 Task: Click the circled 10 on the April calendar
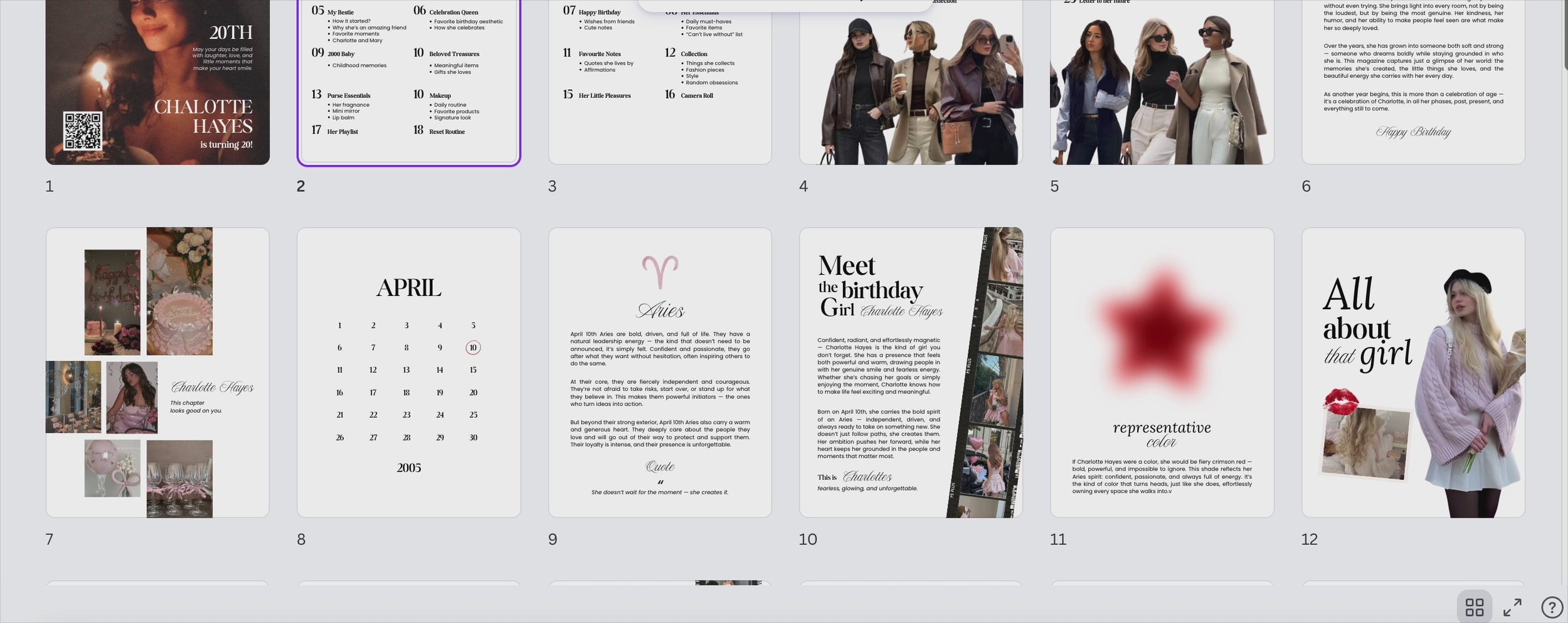pos(473,348)
